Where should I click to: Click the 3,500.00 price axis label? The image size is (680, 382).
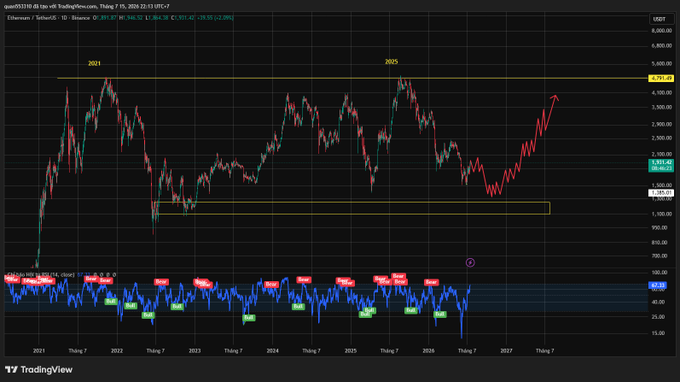661,107
